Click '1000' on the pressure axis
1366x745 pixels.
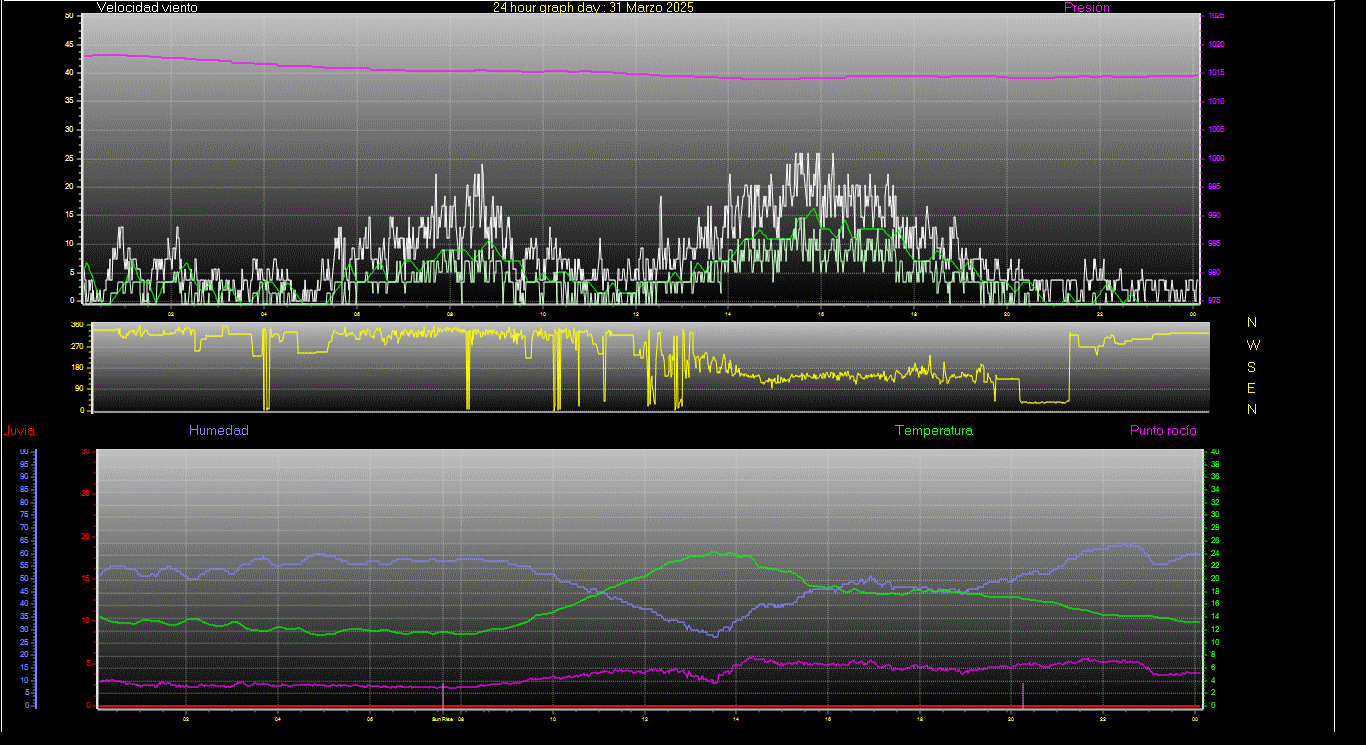1216,159
